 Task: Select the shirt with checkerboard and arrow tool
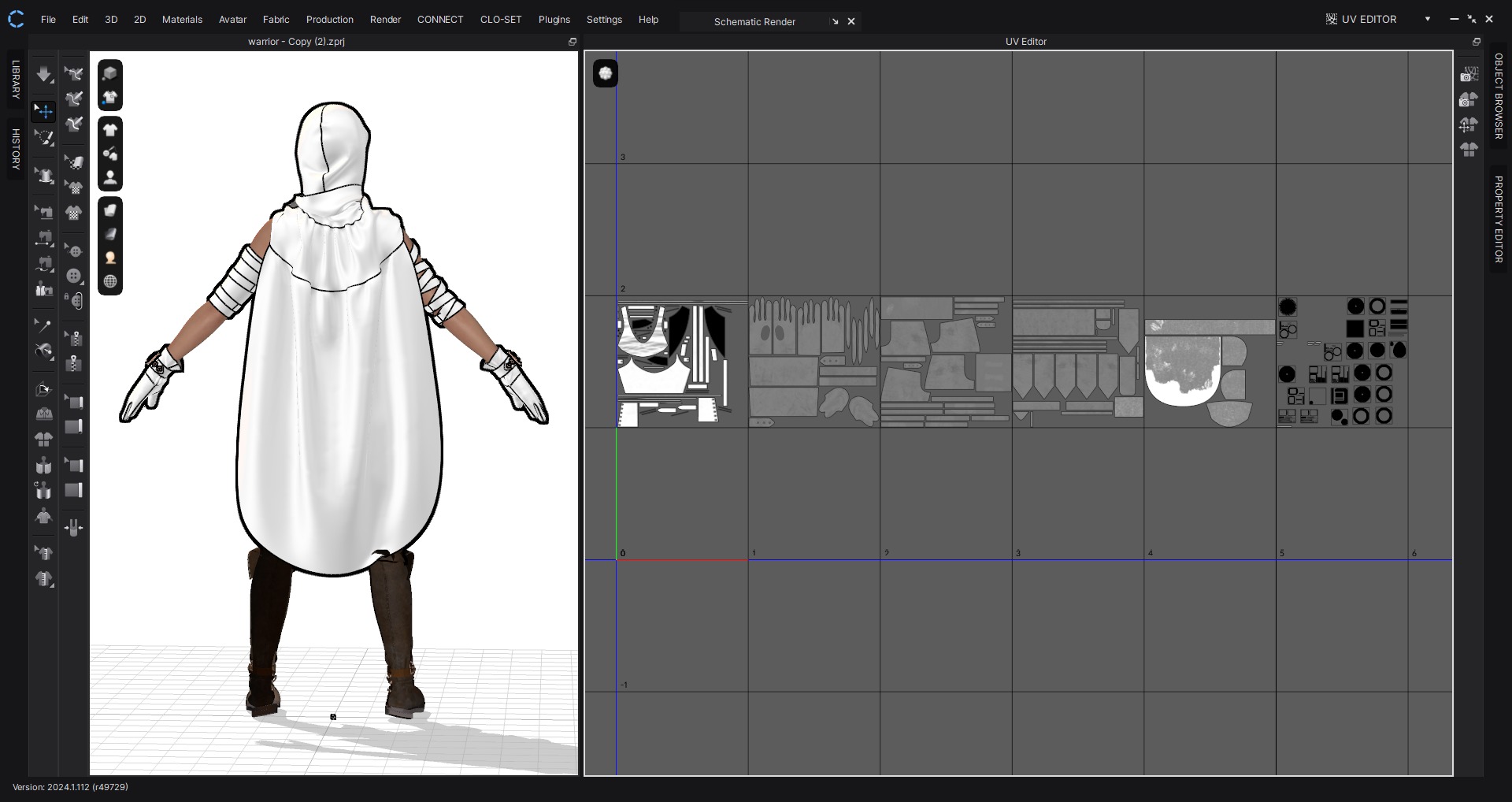[74, 188]
